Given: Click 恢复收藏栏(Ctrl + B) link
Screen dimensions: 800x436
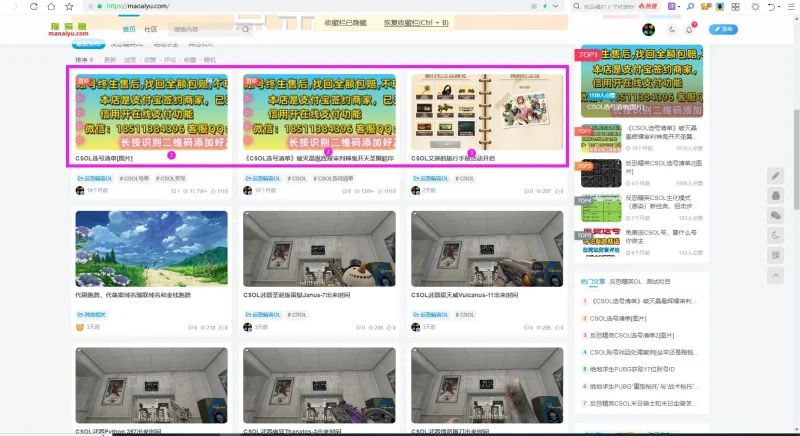Looking at the screenshot, I should (x=416, y=23).
